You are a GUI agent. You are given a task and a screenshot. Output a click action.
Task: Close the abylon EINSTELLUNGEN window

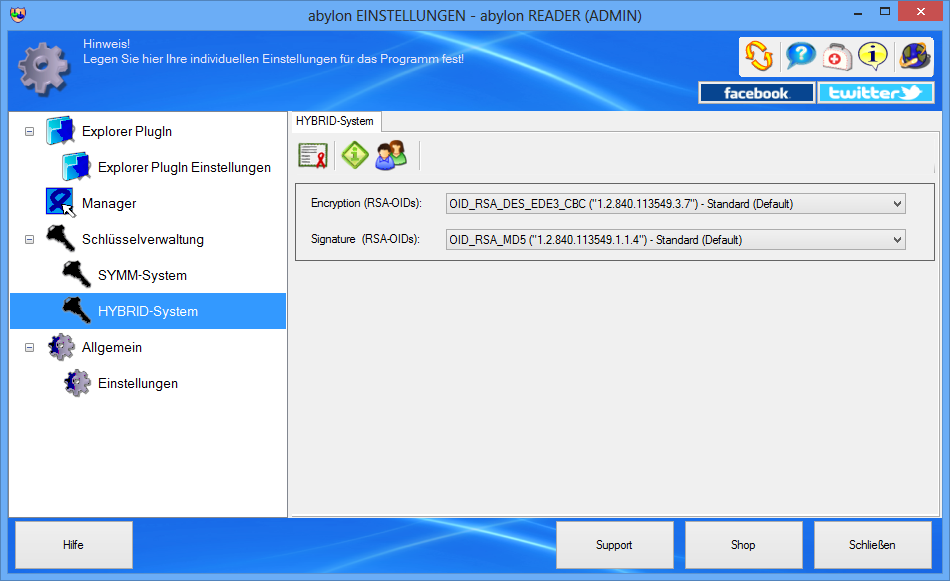coord(921,12)
